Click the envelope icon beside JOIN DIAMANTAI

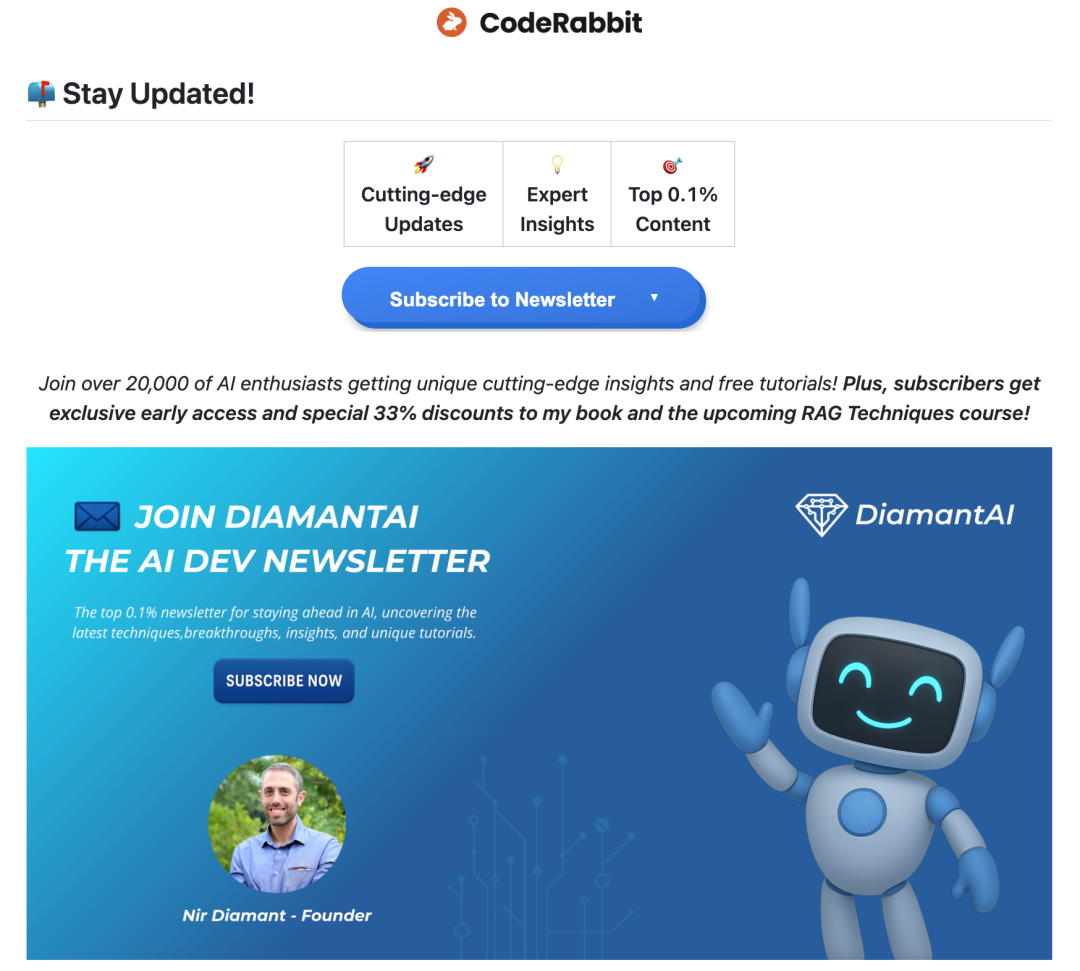click(97, 516)
